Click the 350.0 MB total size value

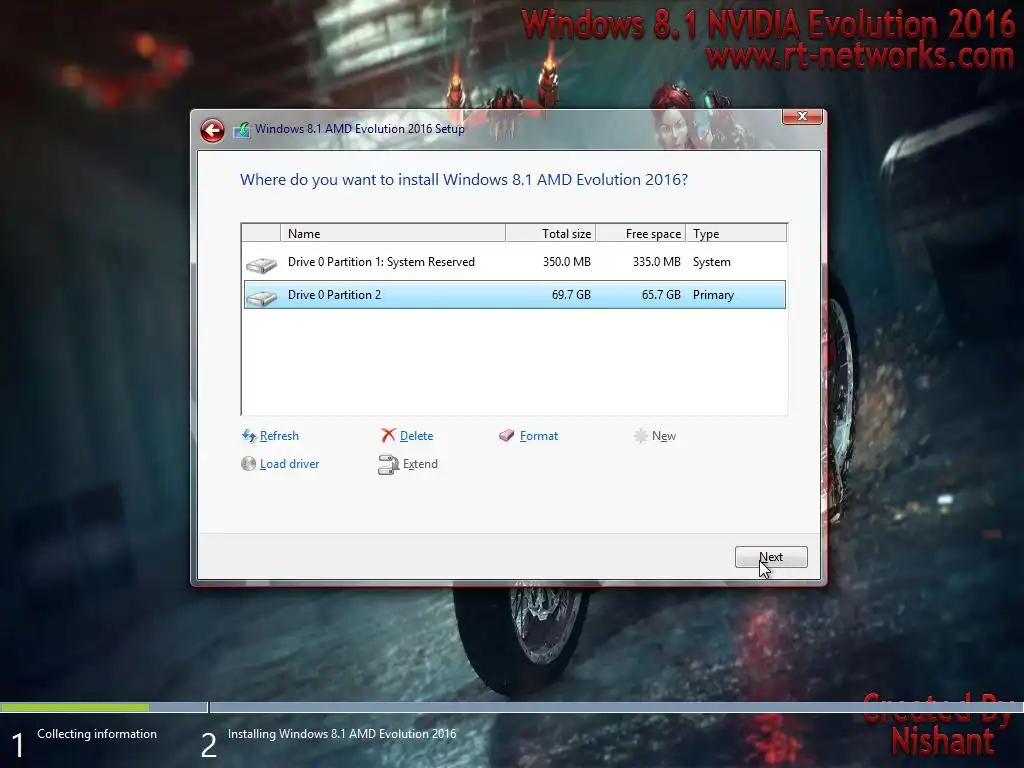coord(566,262)
